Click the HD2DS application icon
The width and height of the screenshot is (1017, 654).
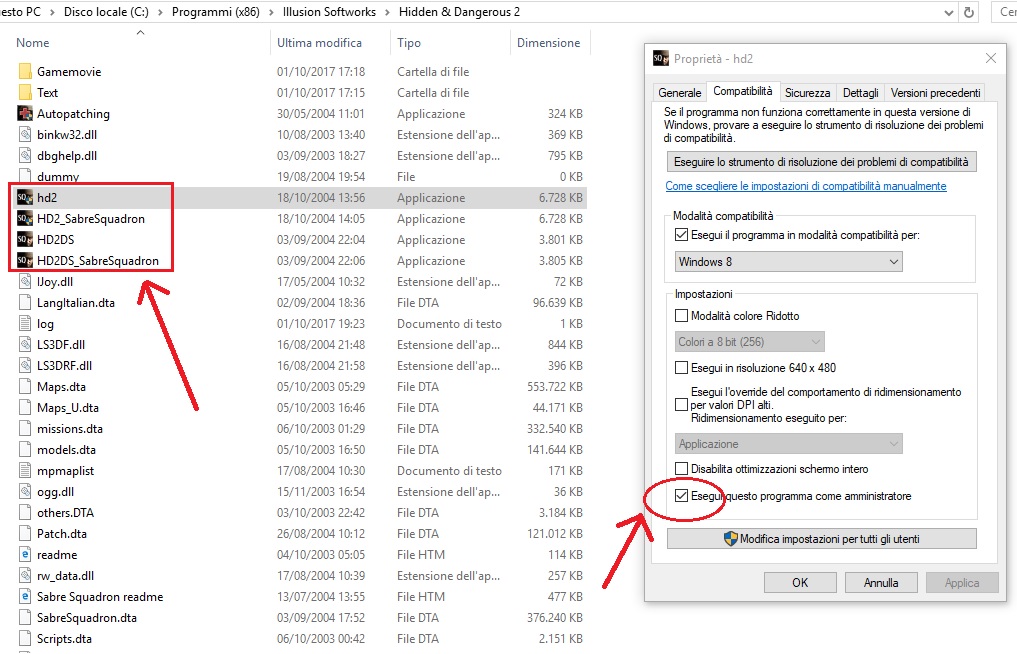pyautogui.click(x=25, y=240)
